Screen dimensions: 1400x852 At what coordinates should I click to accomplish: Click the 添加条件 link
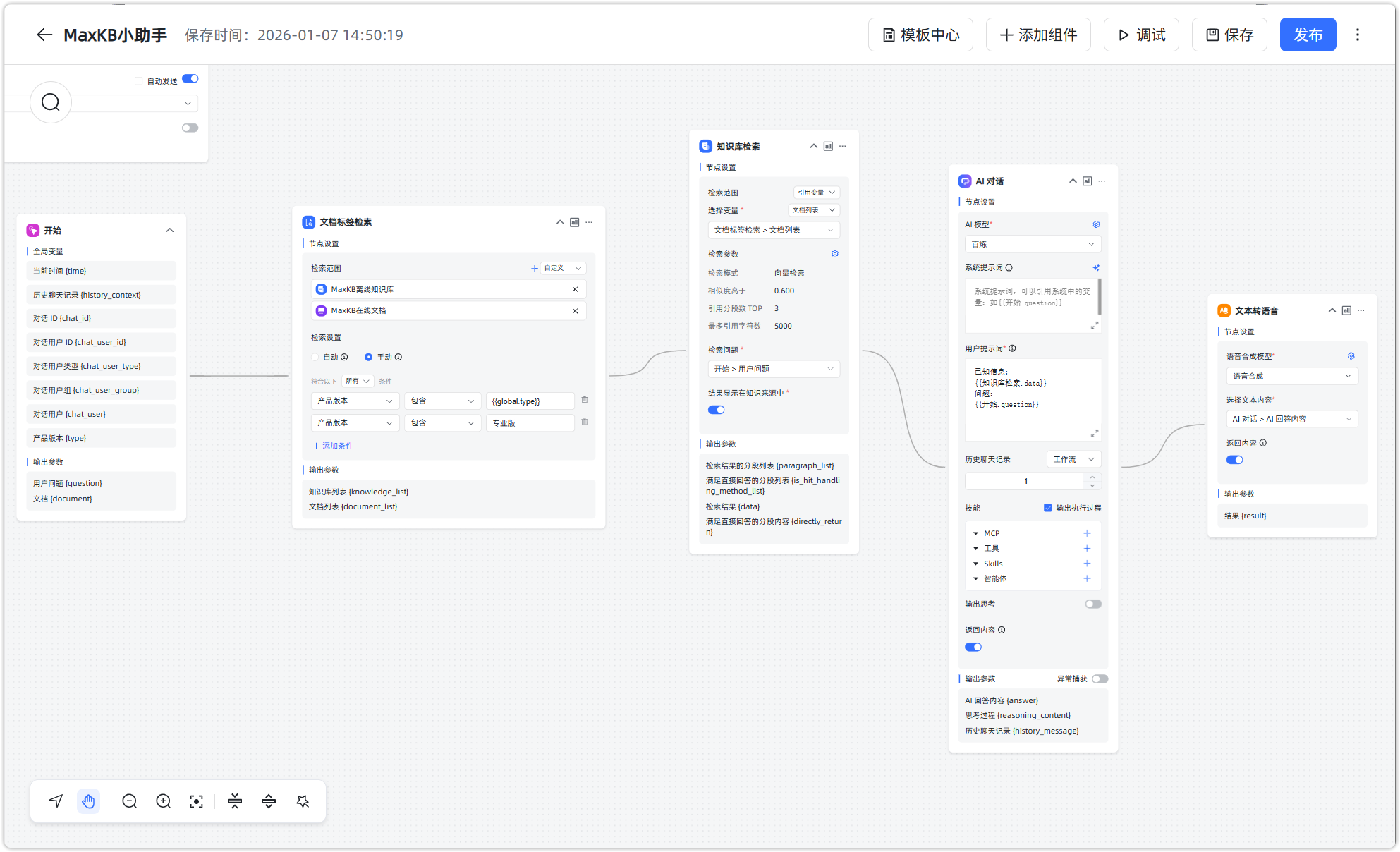pyautogui.click(x=333, y=446)
